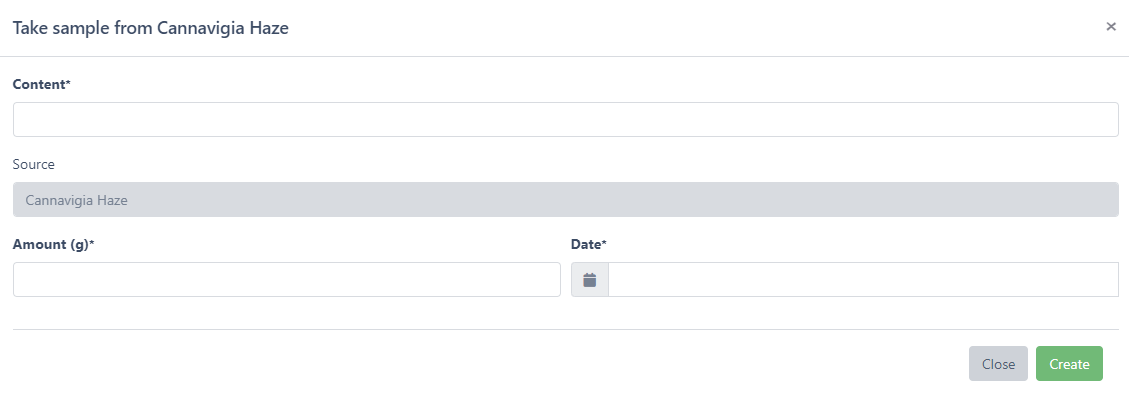Show the date picker via calendar button
This screenshot has width=1129, height=407.
point(590,280)
